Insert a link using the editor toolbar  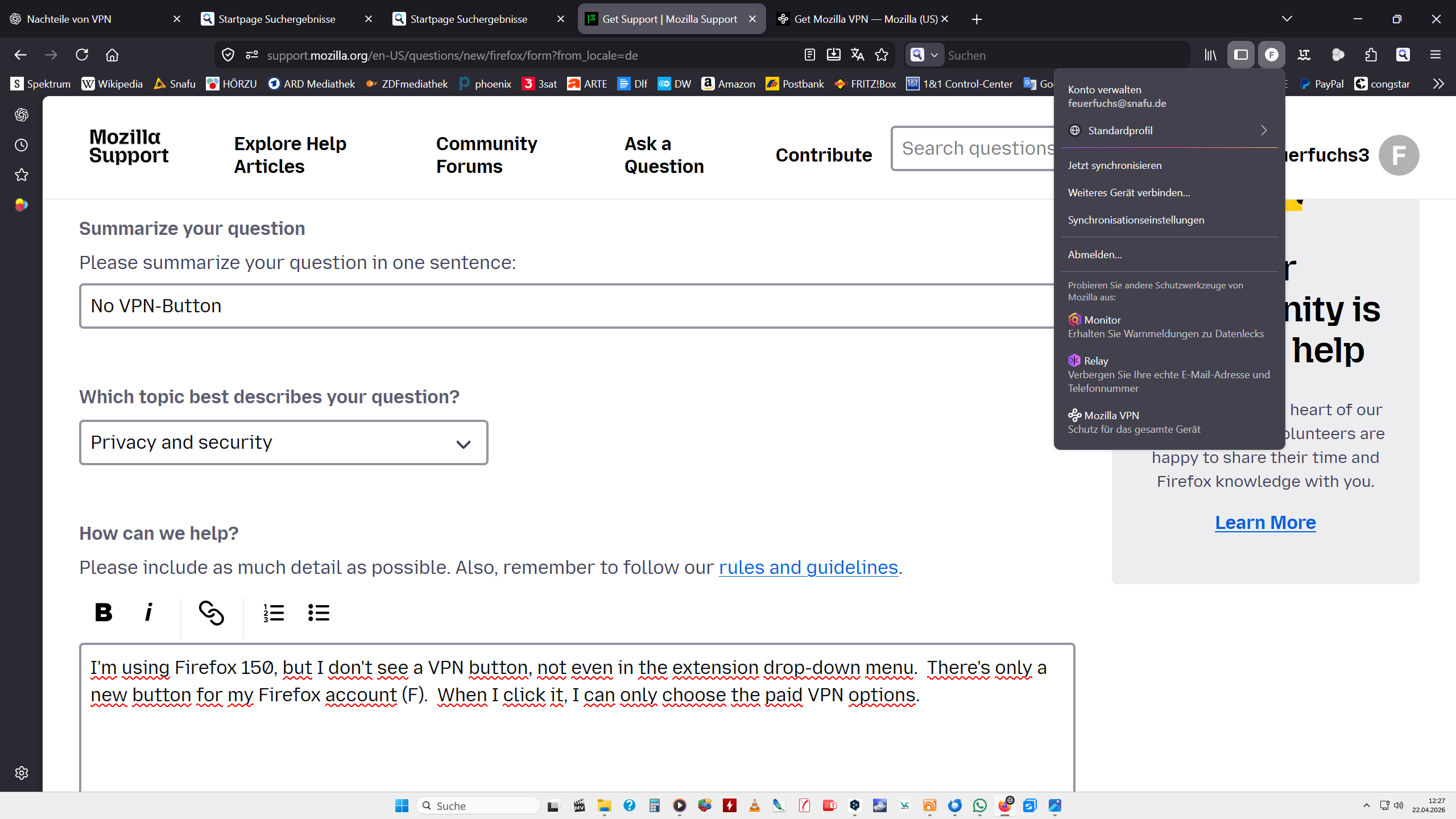[211, 613]
